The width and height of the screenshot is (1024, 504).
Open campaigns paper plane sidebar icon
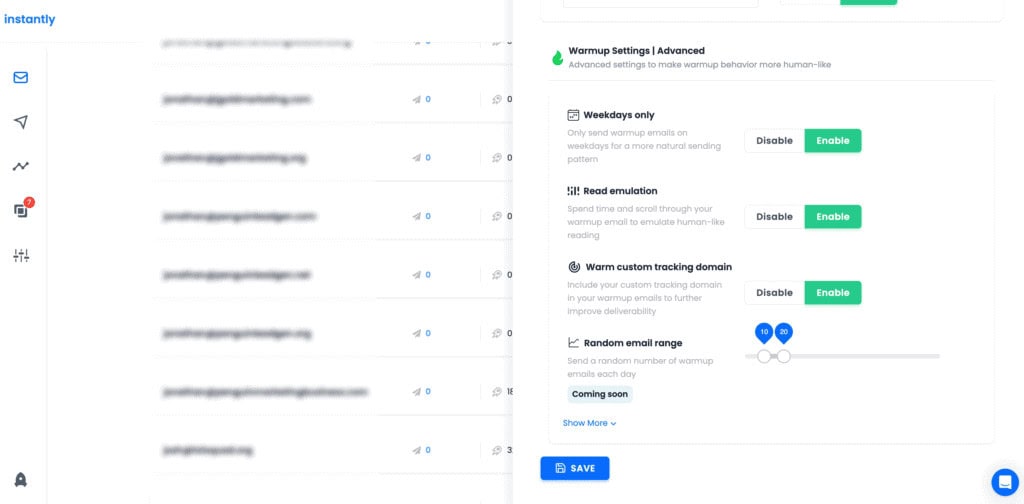[x=21, y=122]
